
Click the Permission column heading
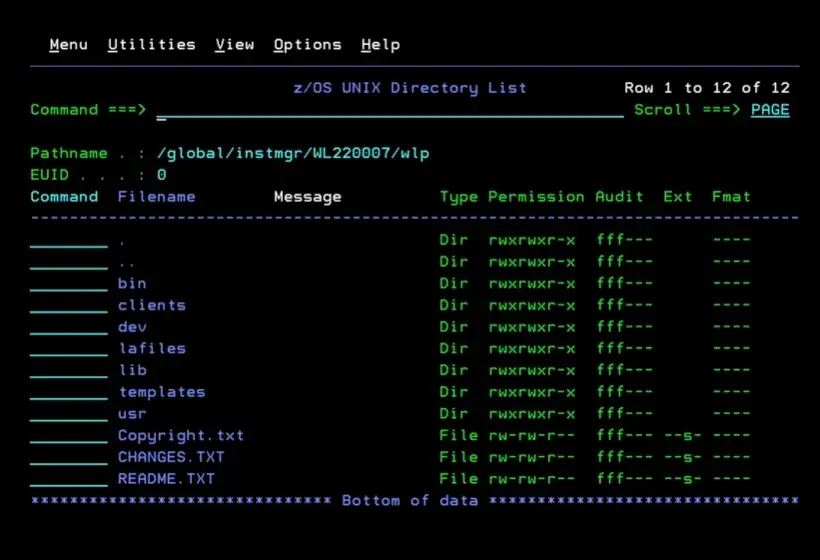pyautogui.click(x=536, y=197)
